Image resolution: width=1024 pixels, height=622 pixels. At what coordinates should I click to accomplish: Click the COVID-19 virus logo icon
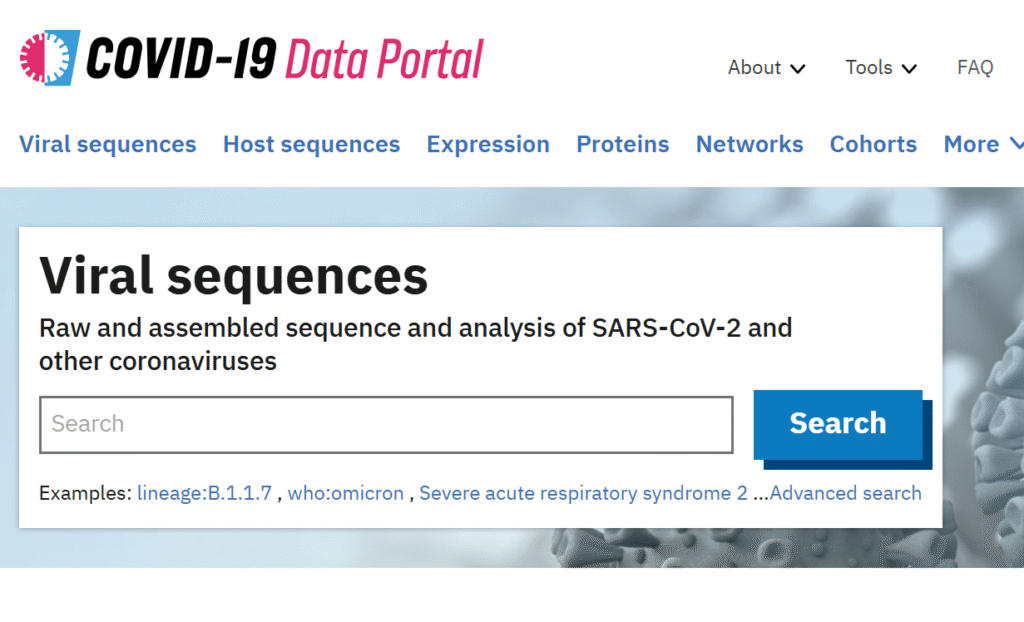pos(49,58)
